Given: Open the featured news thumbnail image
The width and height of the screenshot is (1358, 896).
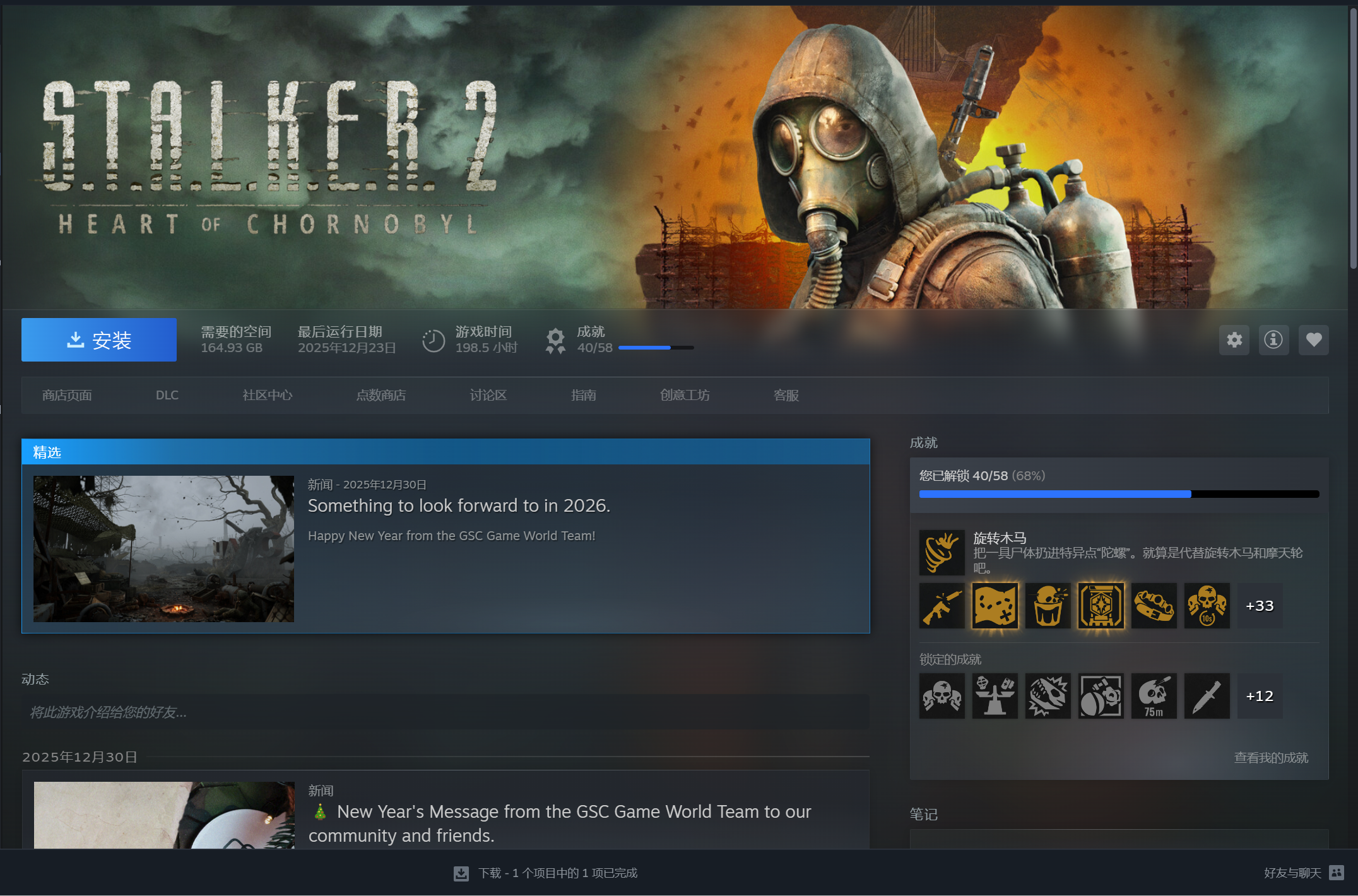Looking at the screenshot, I should [163, 549].
